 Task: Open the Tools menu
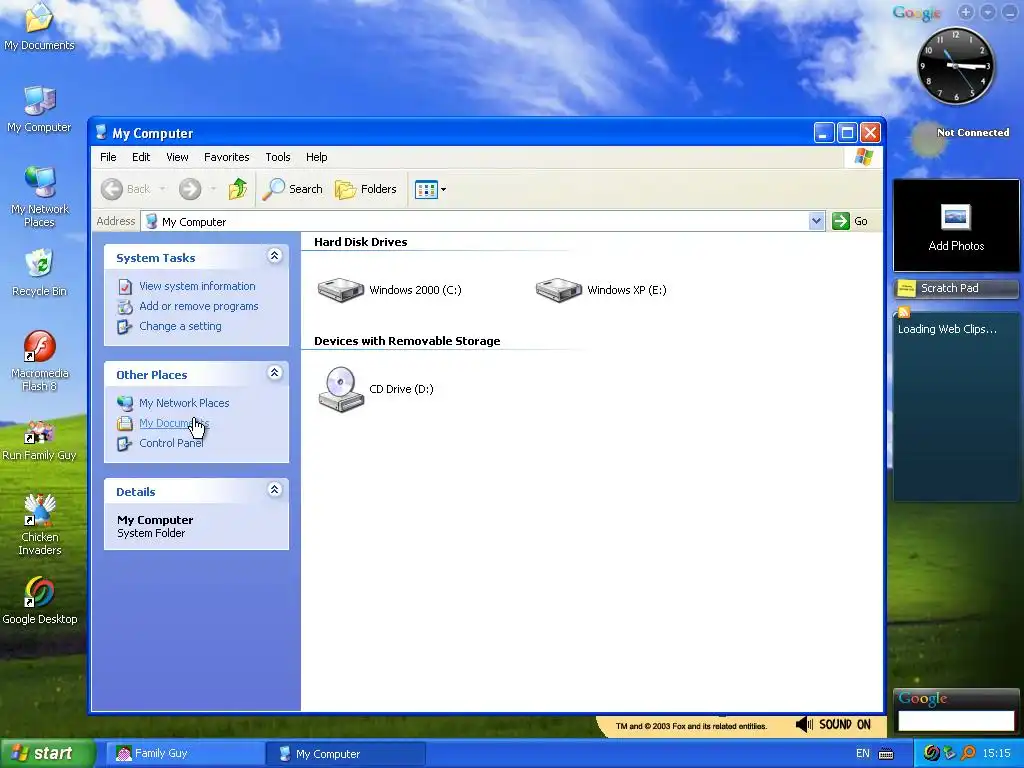[278, 157]
